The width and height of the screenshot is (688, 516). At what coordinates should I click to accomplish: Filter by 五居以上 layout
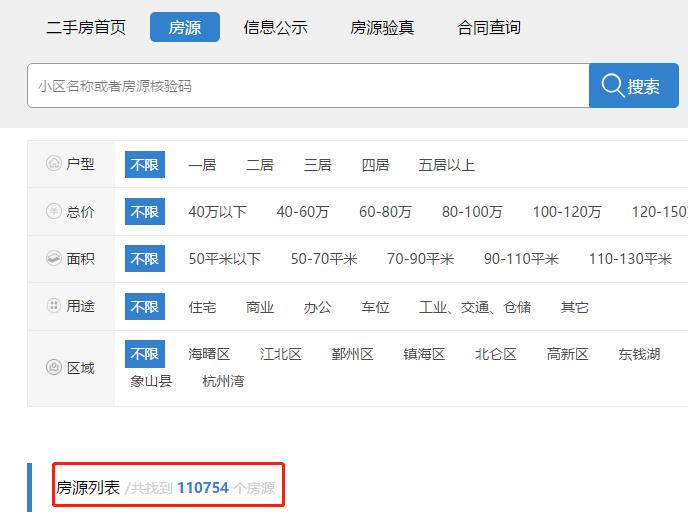point(447,165)
